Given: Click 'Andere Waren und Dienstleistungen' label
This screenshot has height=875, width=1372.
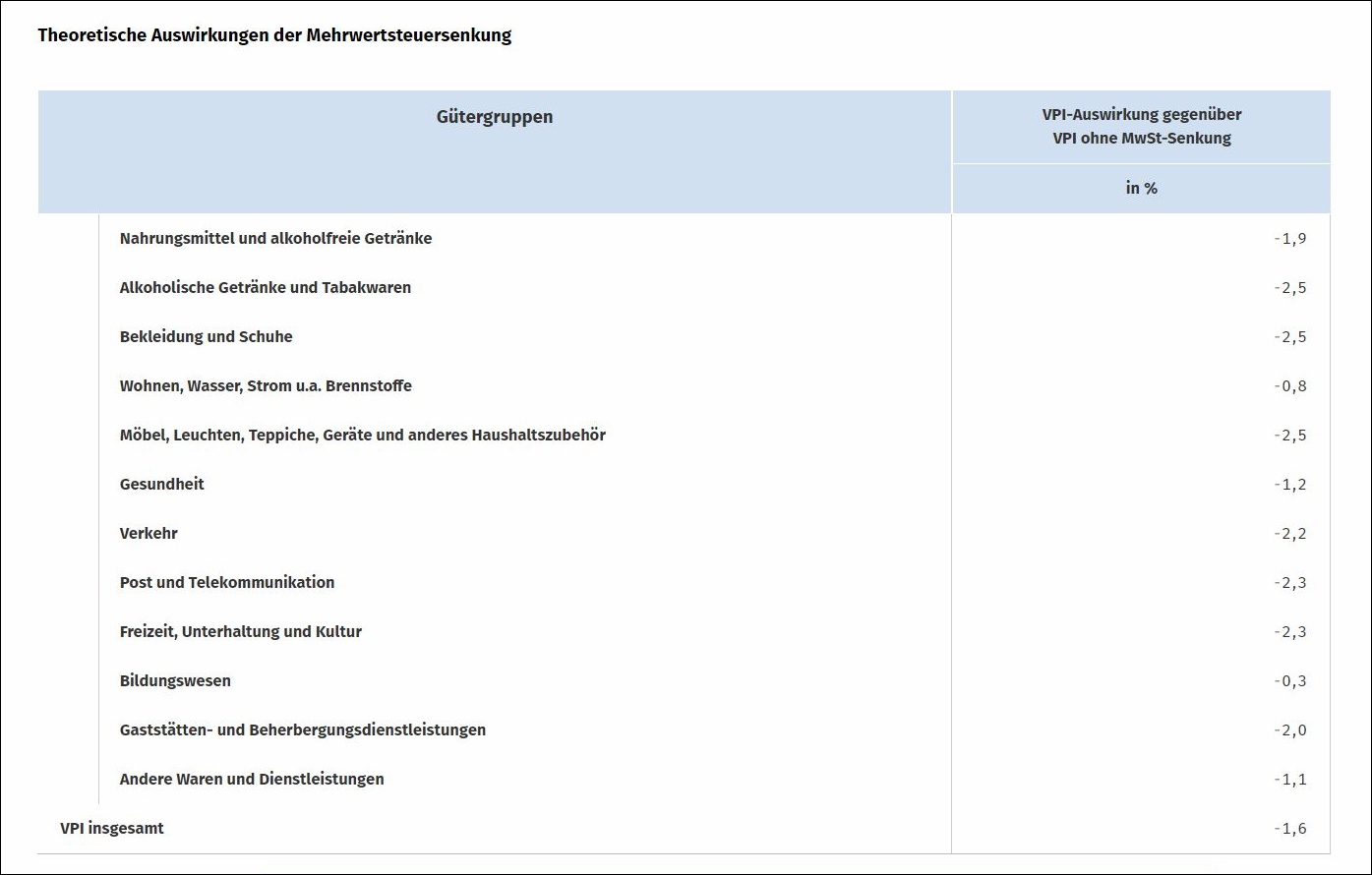Looking at the screenshot, I should tap(252, 779).
